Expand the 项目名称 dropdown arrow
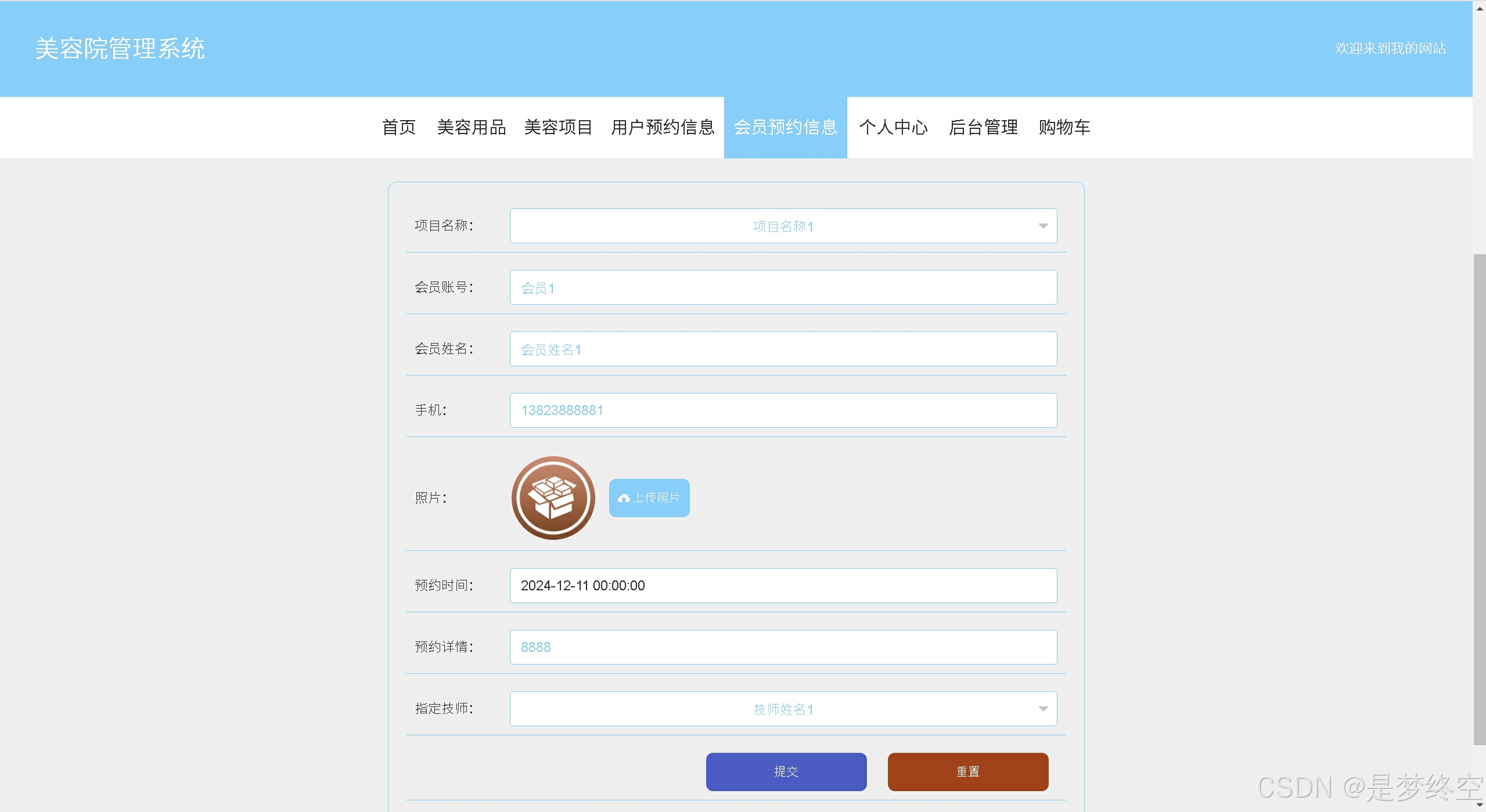 [x=1043, y=226]
